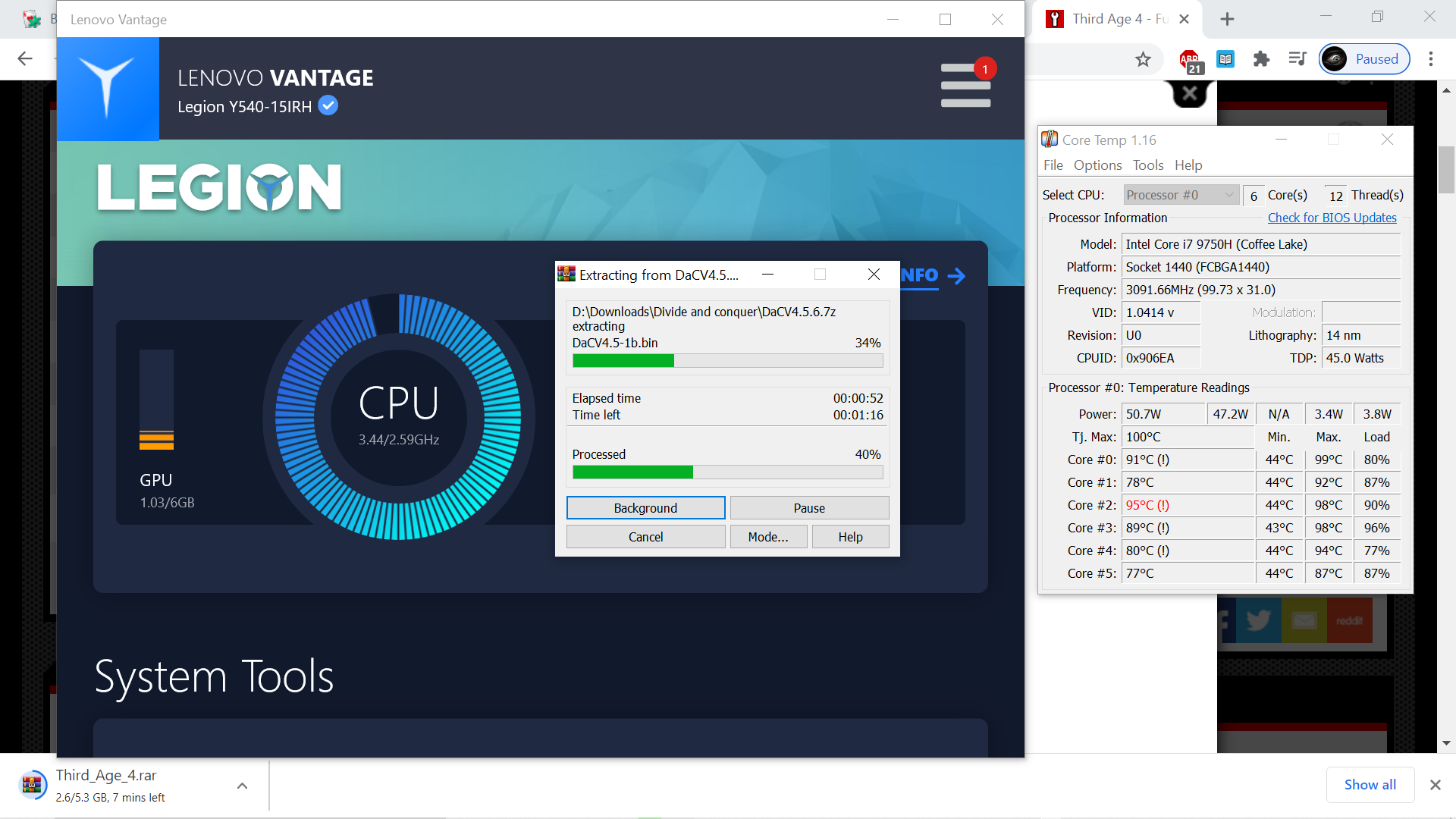Screen dimensions: 1456x819
Task: Close the Third Age 4 tab
Action: (1185, 19)
